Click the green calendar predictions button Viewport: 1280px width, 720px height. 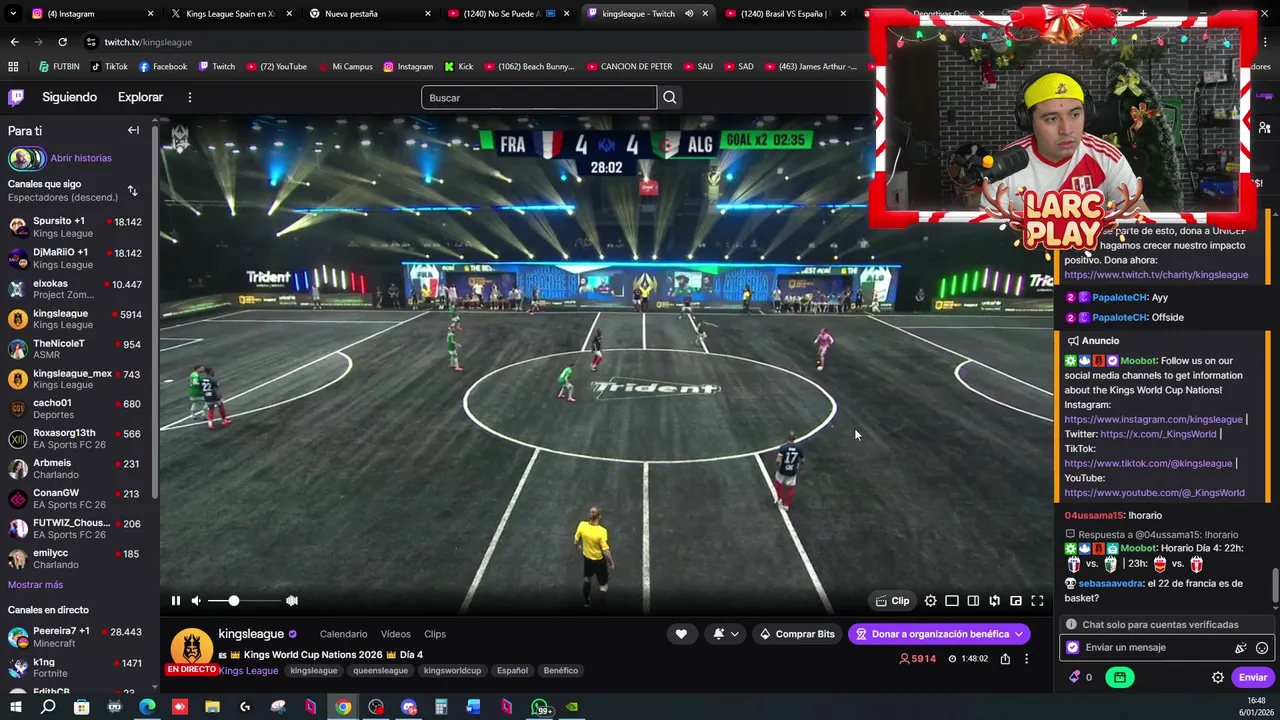tap(1119, 678)
